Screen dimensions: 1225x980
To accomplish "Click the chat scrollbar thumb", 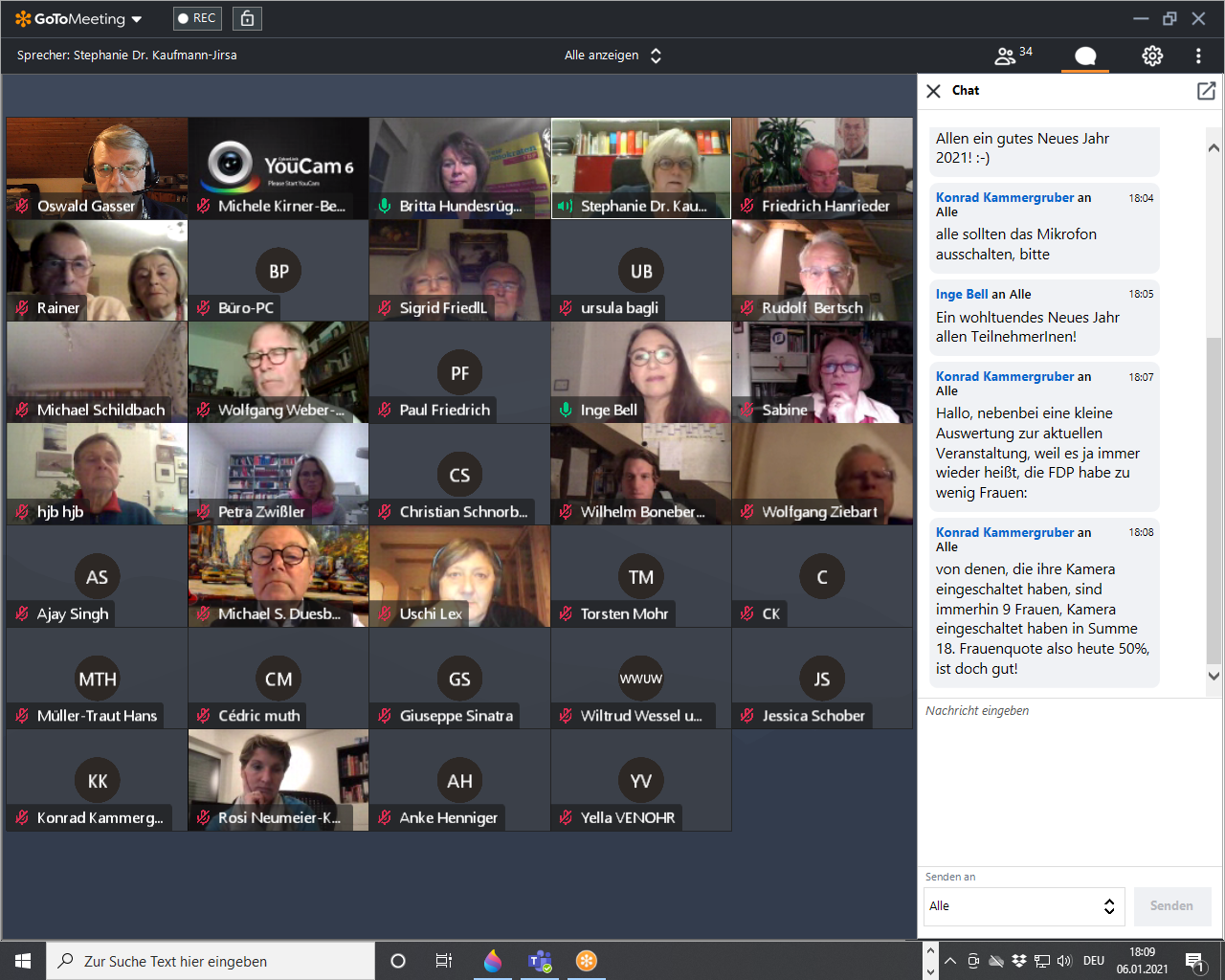I will pos(1214,498).
